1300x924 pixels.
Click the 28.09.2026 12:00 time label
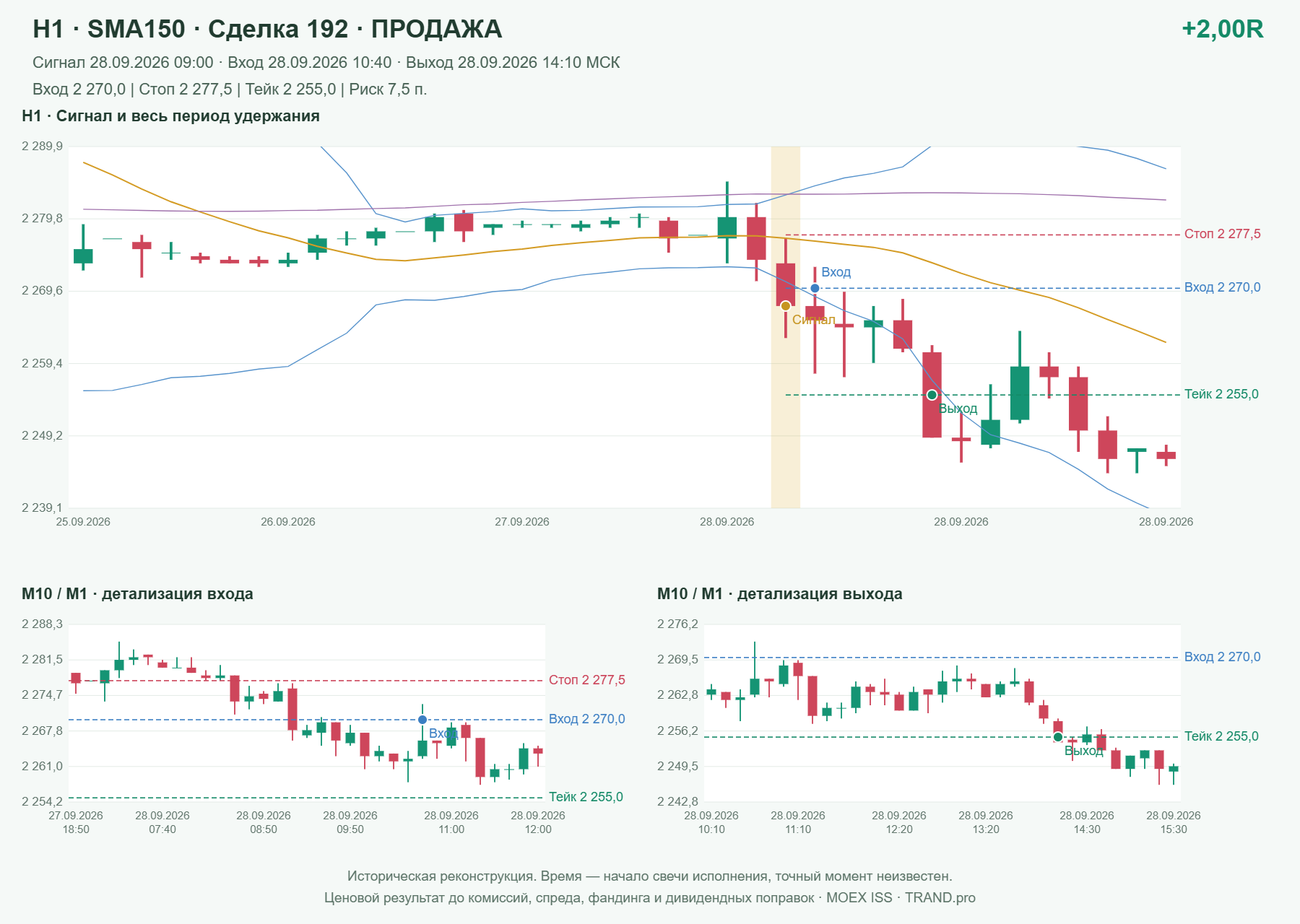point(538,822)
